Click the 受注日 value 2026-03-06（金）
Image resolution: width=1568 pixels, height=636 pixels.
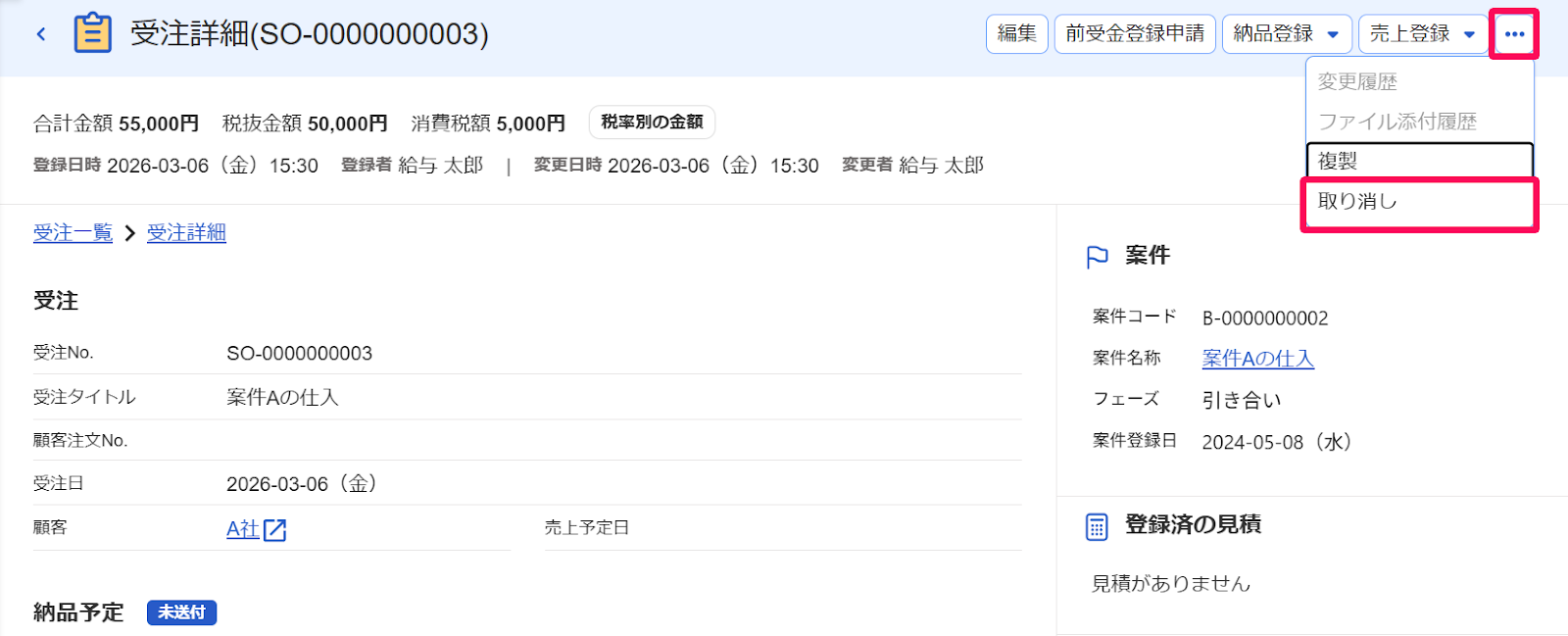tap(303, 484)
